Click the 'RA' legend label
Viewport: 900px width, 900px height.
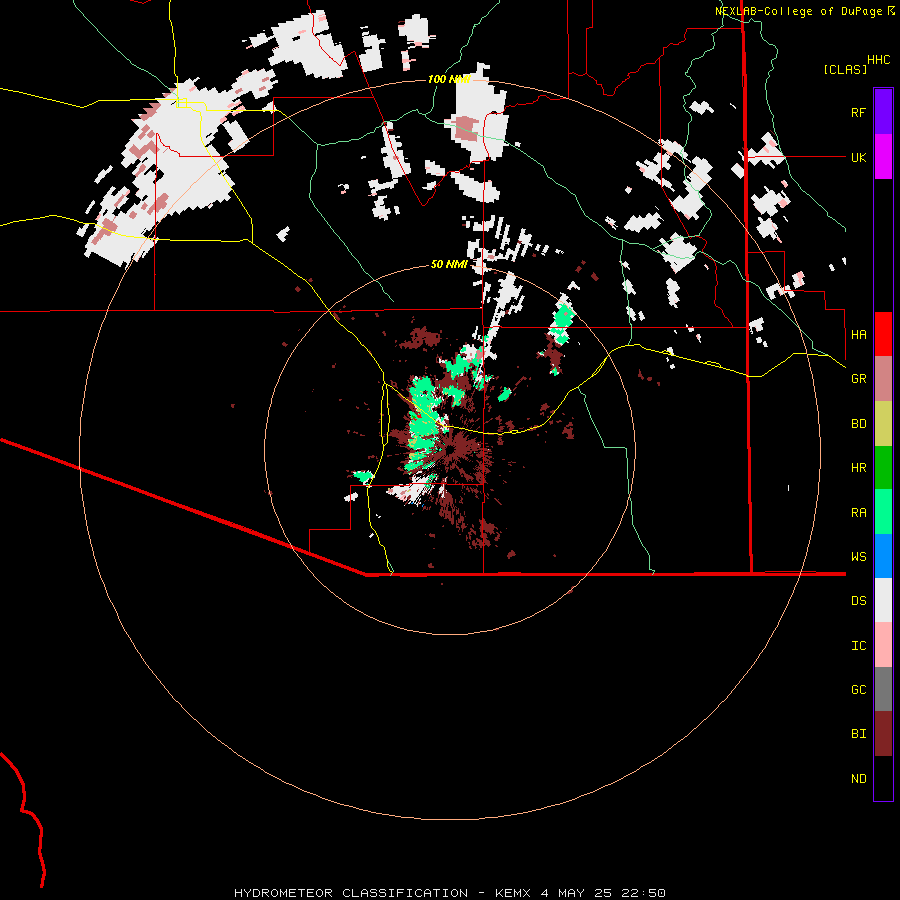click(858, 513)
